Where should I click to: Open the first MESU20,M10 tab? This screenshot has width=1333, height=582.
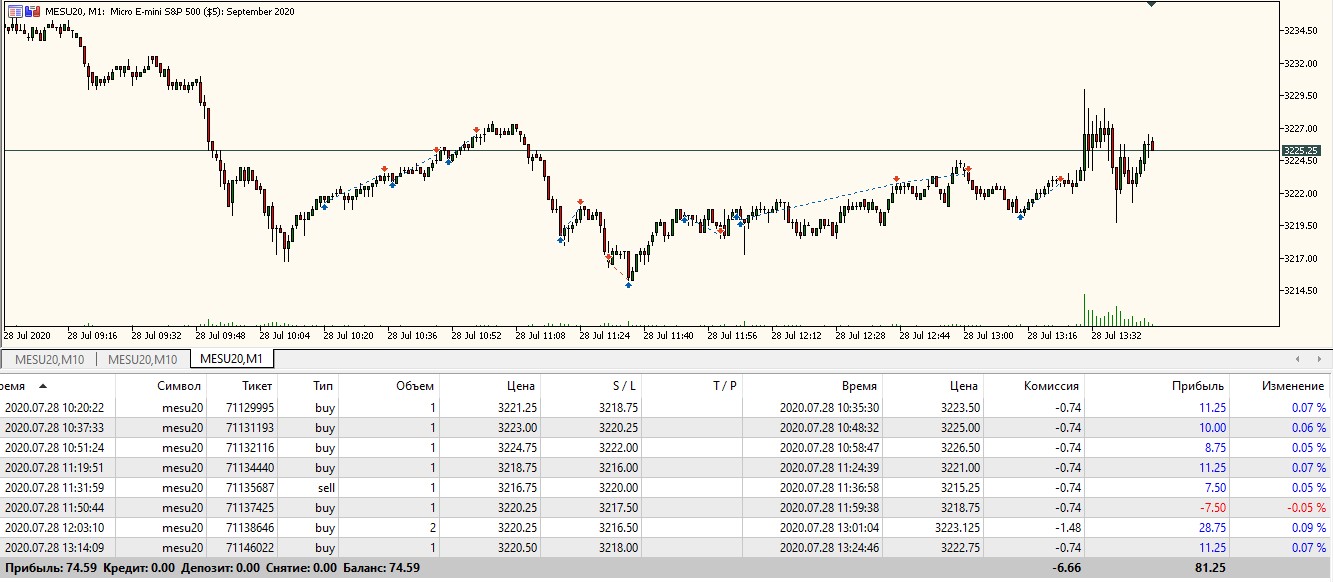pos(49,359)
